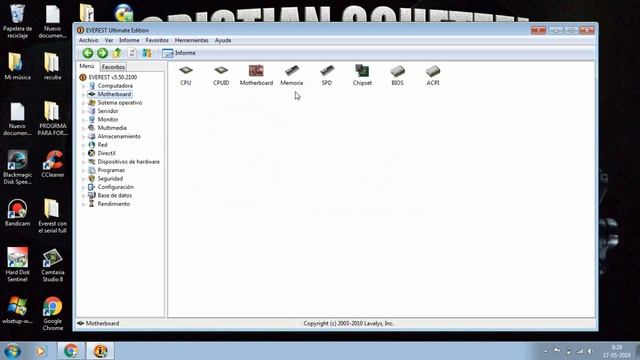640x360 pixels.
Task: Select Base de datos in the tree
Action: (x=114, y=196)
